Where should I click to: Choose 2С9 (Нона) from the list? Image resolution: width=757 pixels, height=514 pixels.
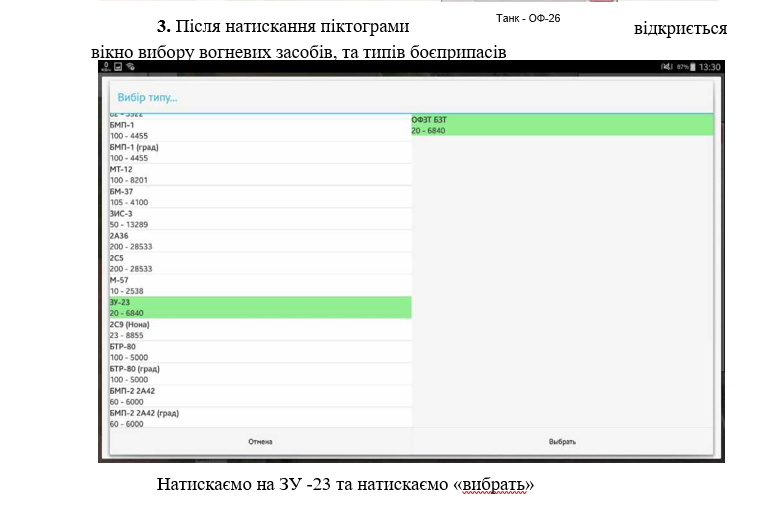[259, 329]
